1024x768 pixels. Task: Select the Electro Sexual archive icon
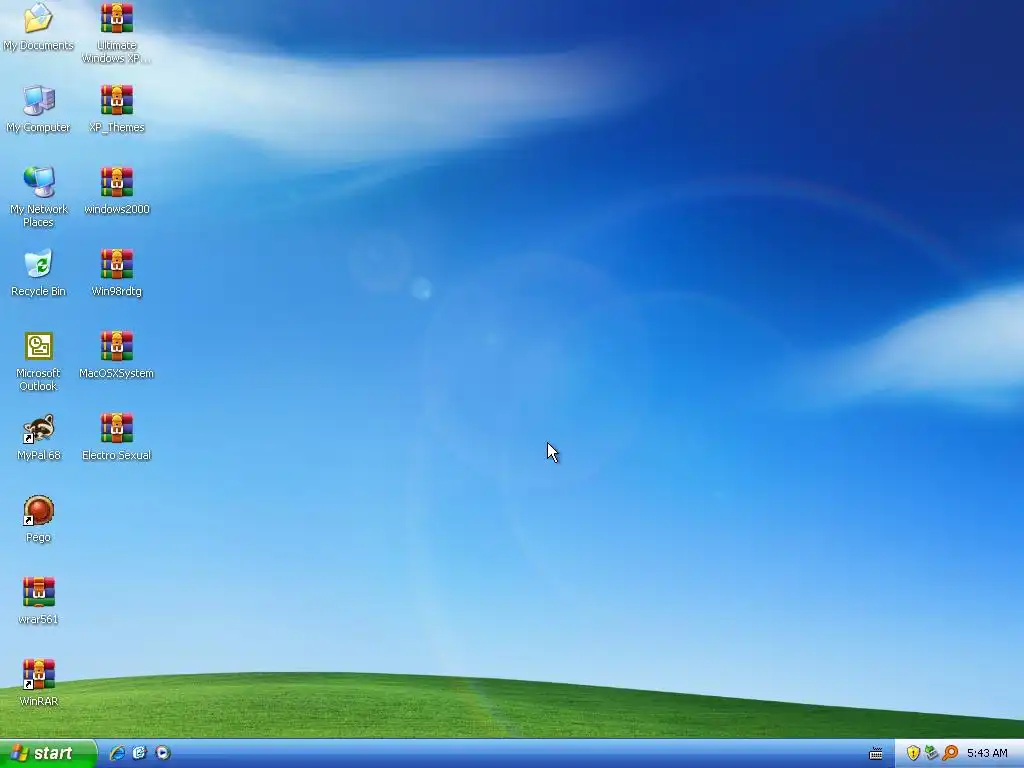[117, 437]
